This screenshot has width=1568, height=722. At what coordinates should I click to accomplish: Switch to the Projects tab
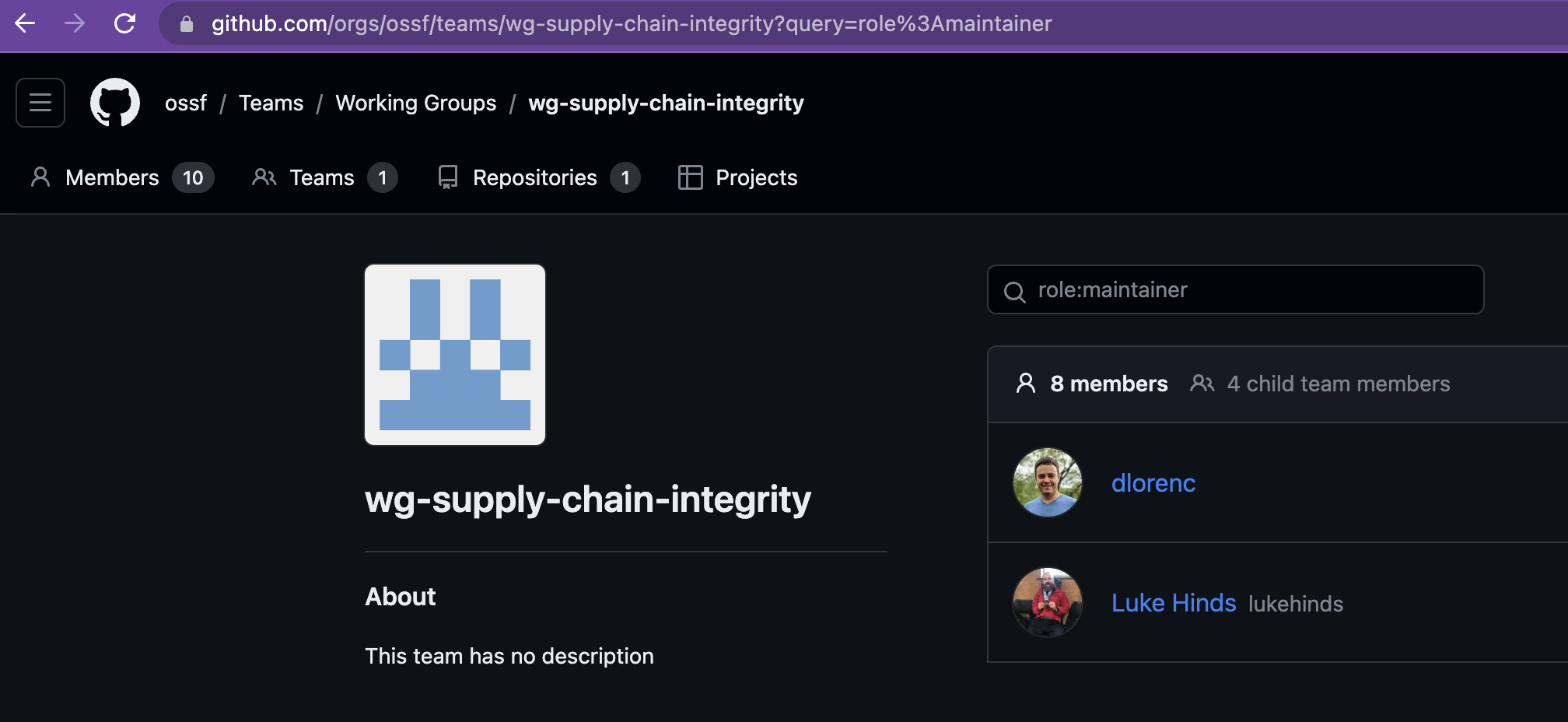click(x=755, y=177)
